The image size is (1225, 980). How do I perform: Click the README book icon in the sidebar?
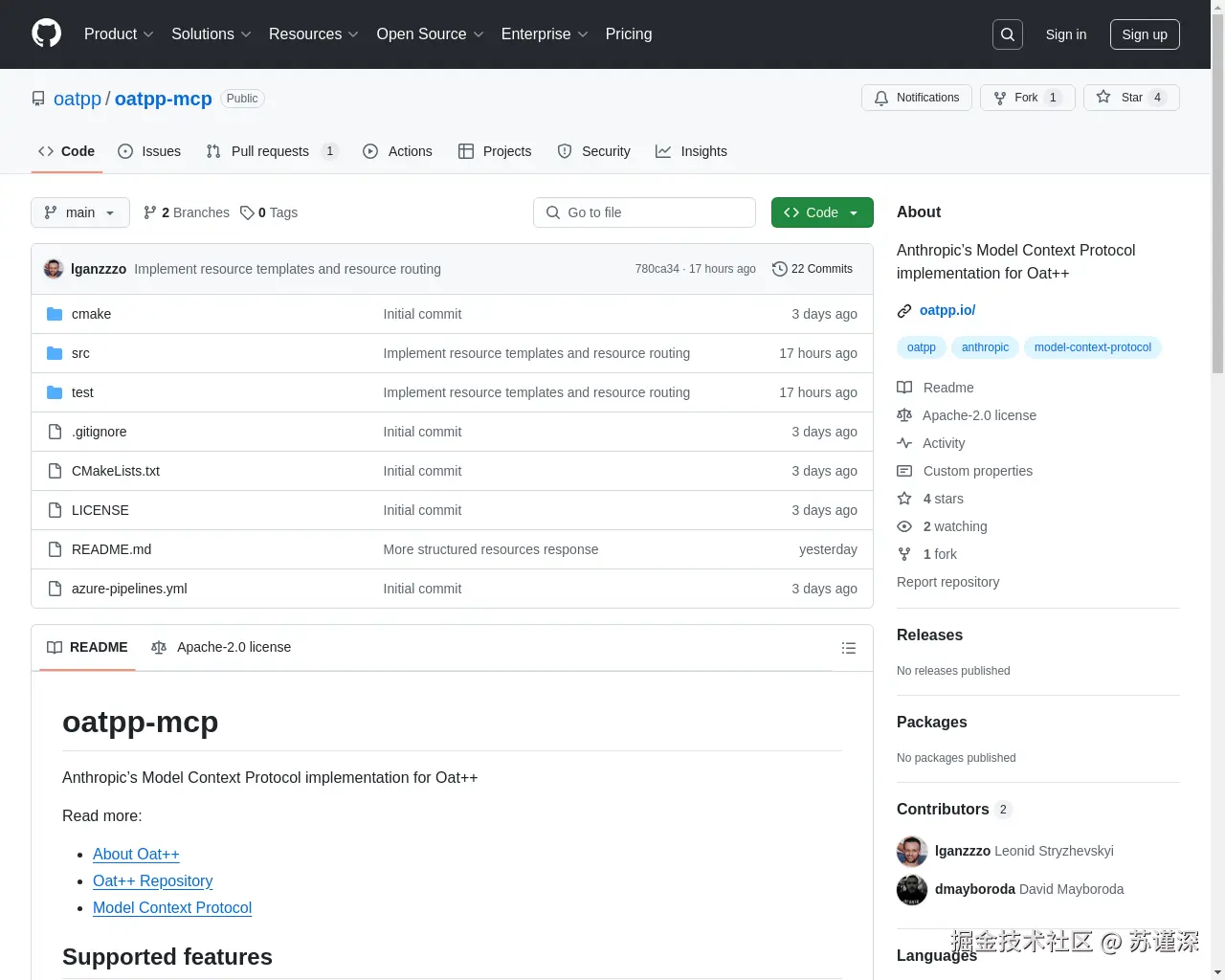click(903, 387)
